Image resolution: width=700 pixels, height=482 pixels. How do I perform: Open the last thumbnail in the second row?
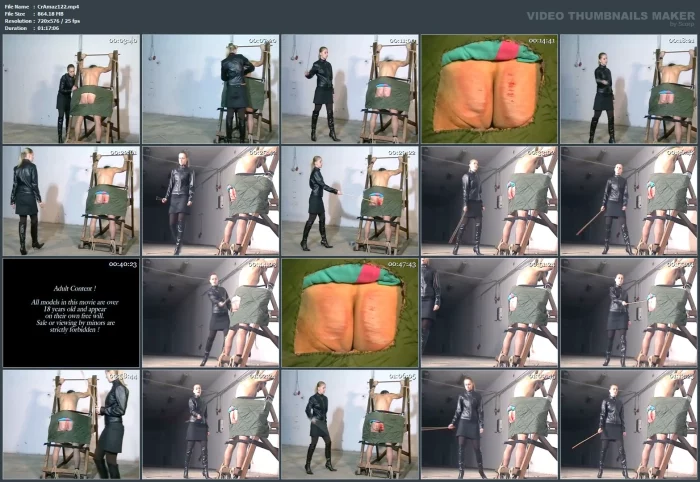(628, 200)
